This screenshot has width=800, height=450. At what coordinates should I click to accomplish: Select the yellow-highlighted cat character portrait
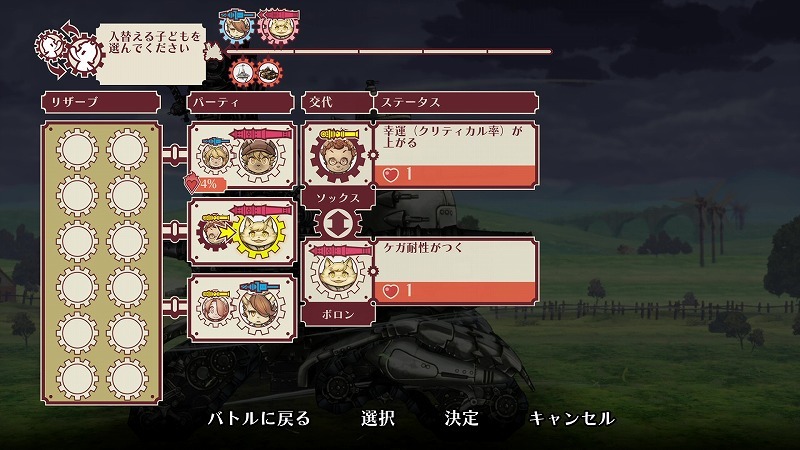click(259, 236)
